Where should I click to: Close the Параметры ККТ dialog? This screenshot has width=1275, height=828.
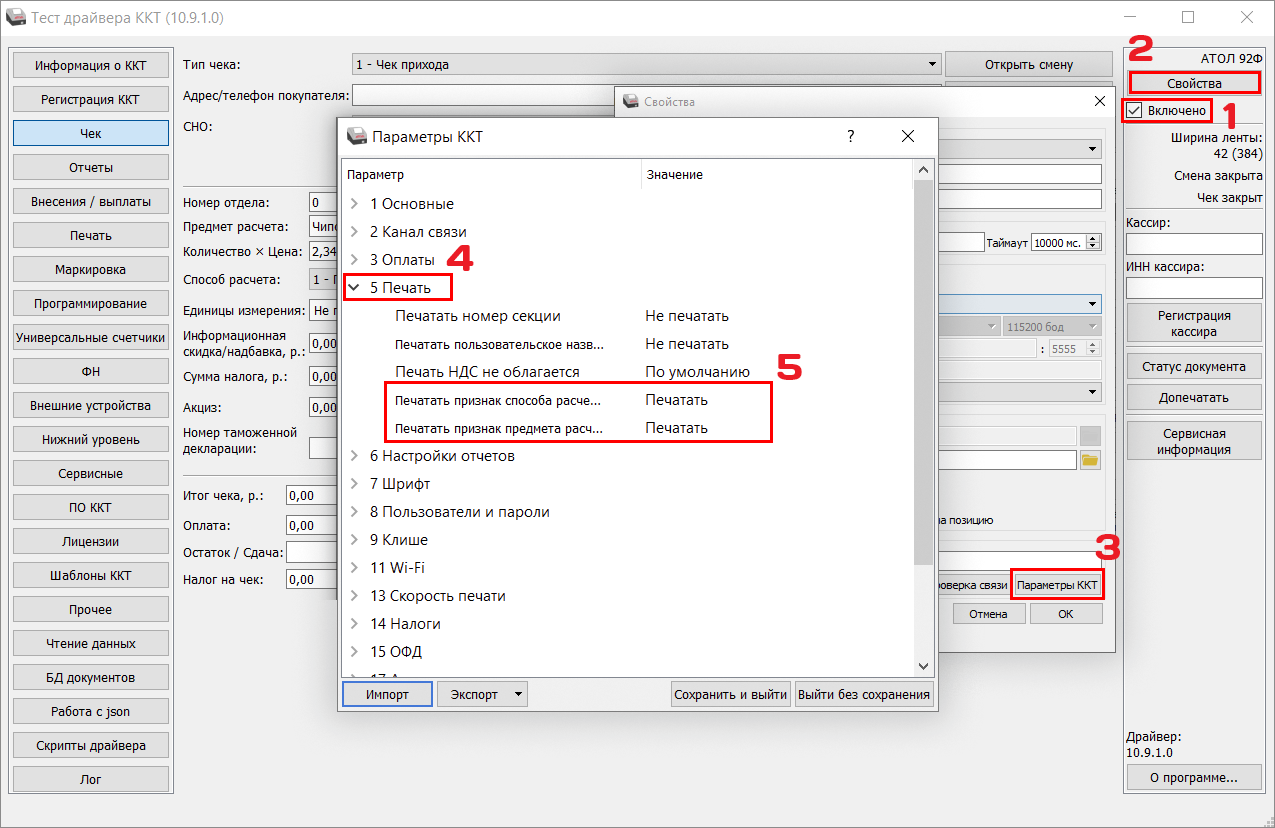(907, 136)
